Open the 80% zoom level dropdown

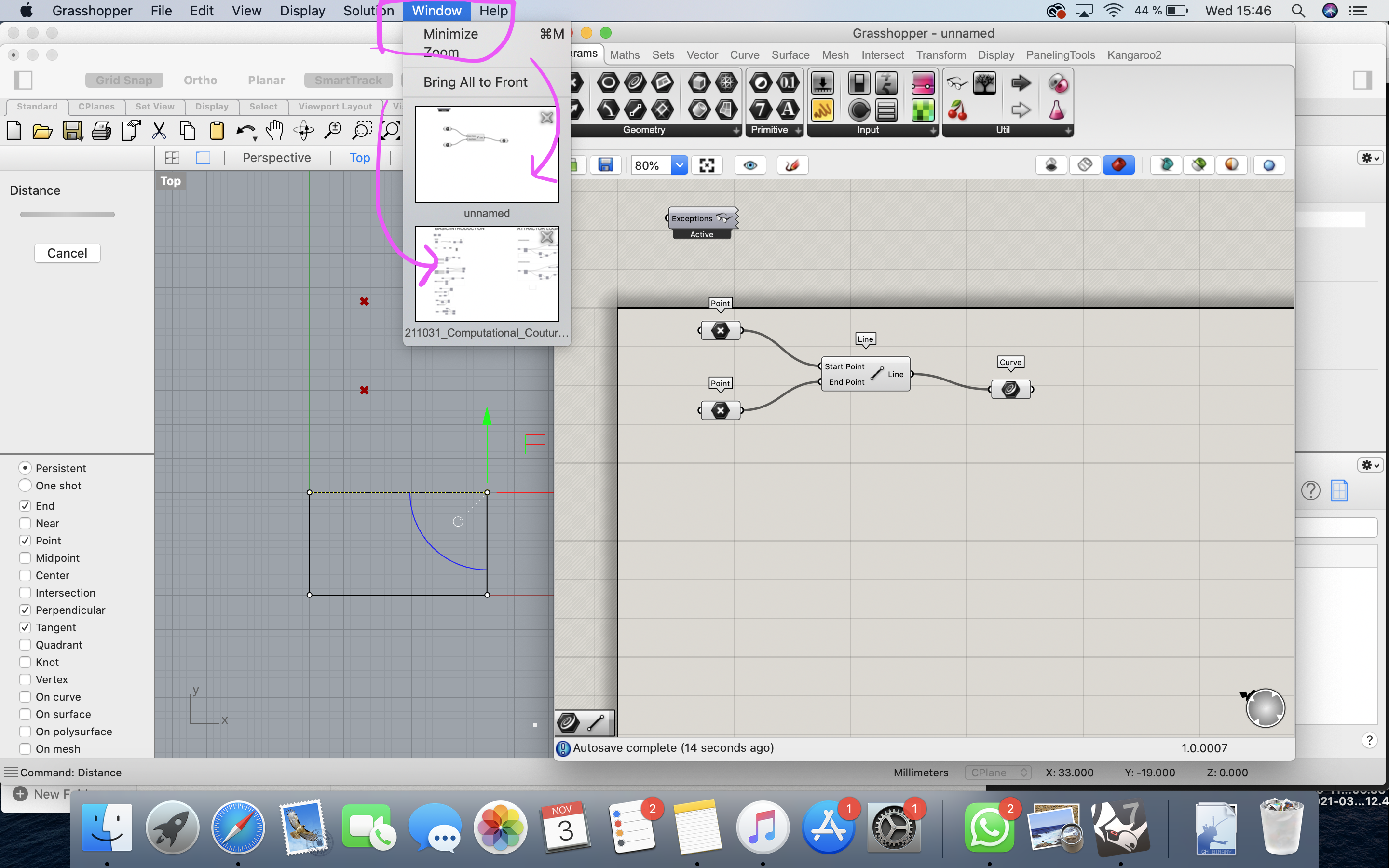click(x=679, y=165)
